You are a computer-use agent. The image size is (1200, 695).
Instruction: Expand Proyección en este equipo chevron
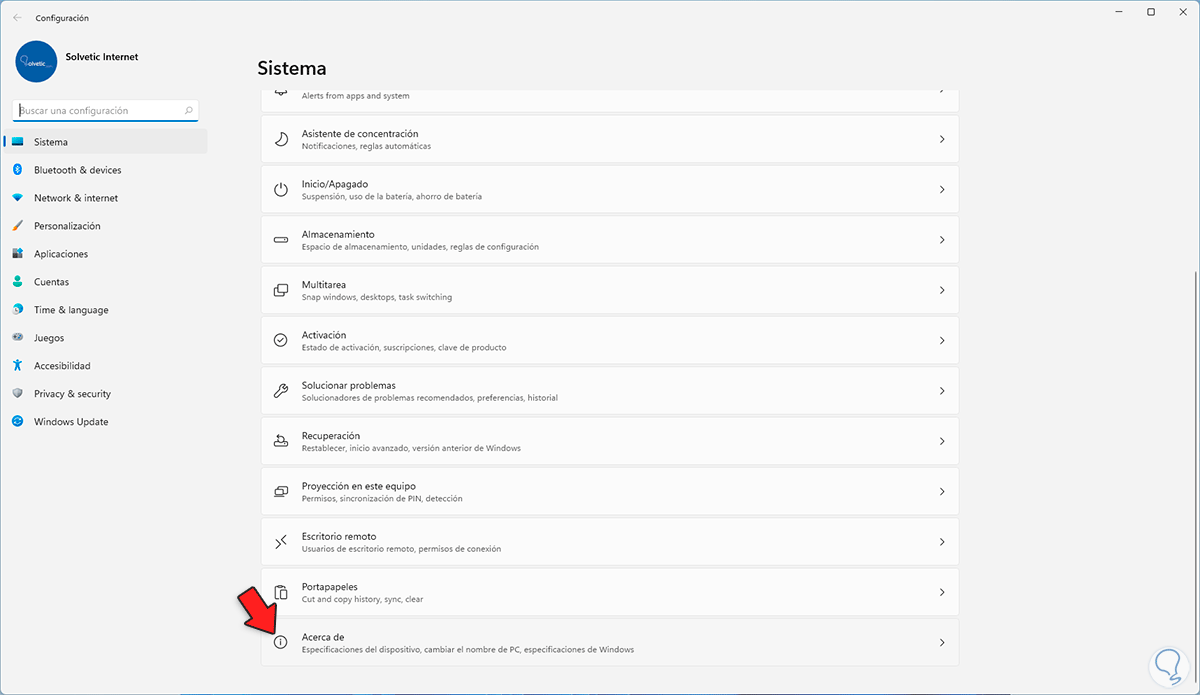[941, 492]
